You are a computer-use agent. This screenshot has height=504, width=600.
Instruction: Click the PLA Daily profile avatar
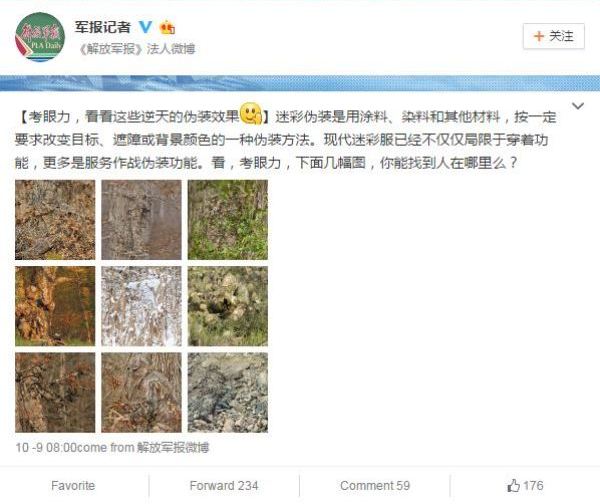coord(40,37)
